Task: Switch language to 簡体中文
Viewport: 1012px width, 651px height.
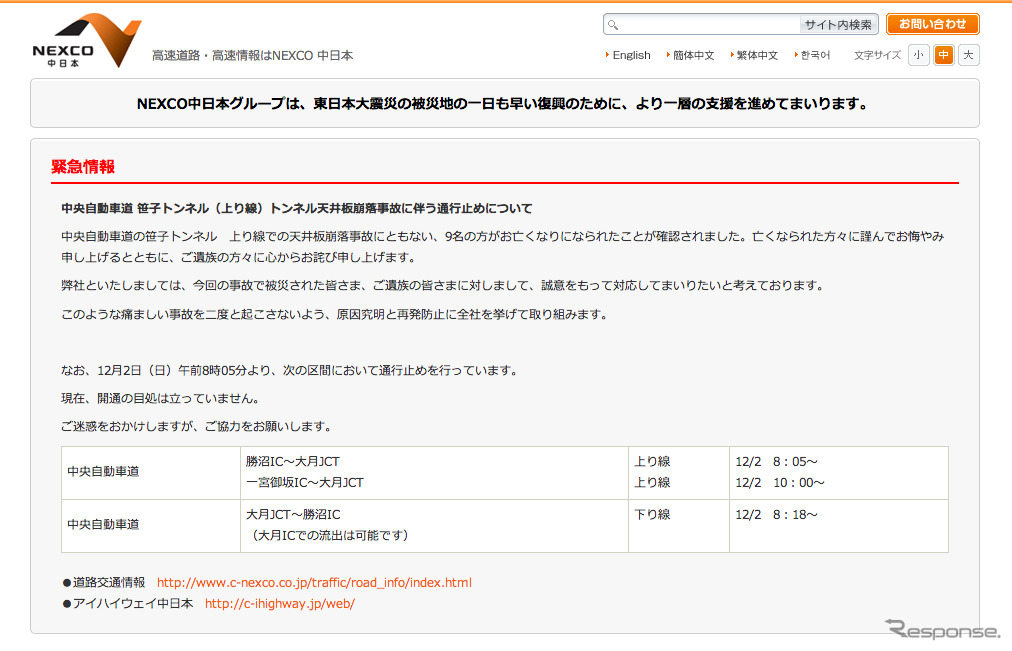Action: pos(693,56)
